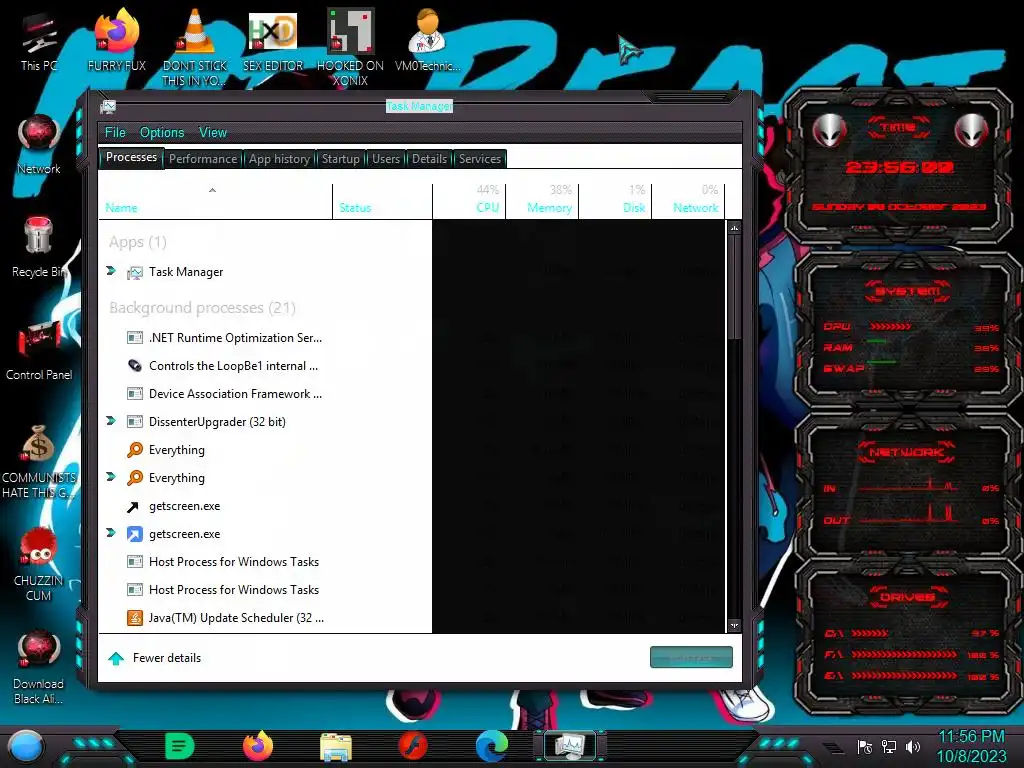Viewport: 1024px width, 768px height.
Task: Click the Background processes (21) group header
Action: (x=202, y=308)
